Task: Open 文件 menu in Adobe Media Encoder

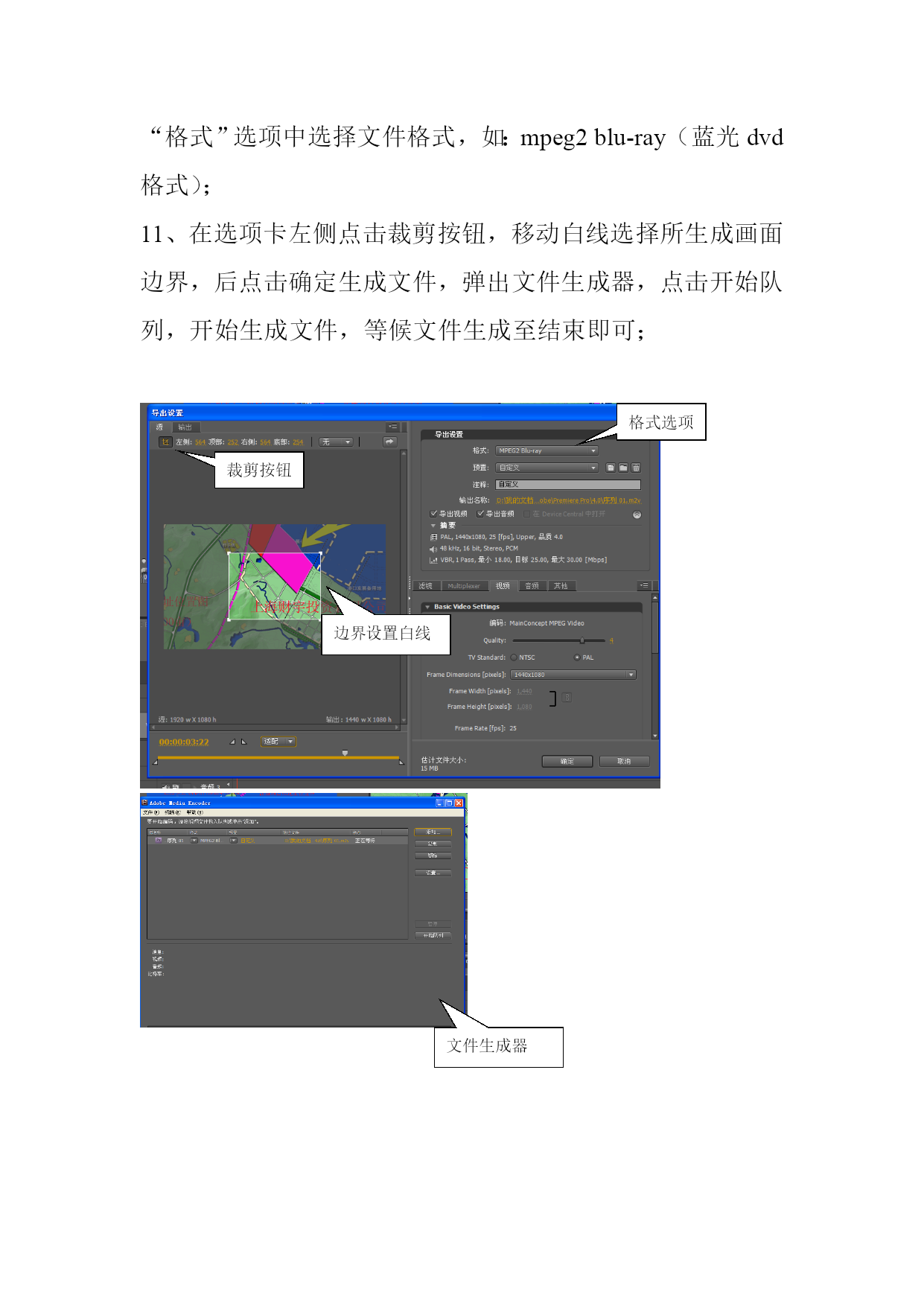Action: tap(151, 812)
